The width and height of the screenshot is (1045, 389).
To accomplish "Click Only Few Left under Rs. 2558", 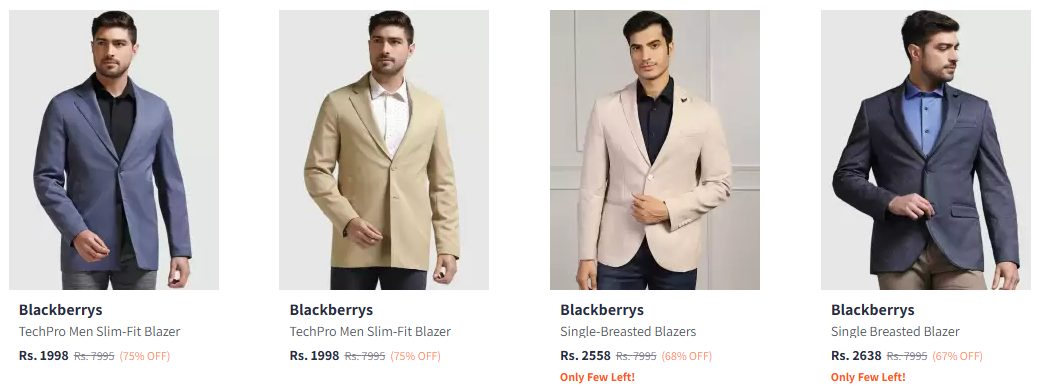I will pyautogui.click(x=597, y=377).
